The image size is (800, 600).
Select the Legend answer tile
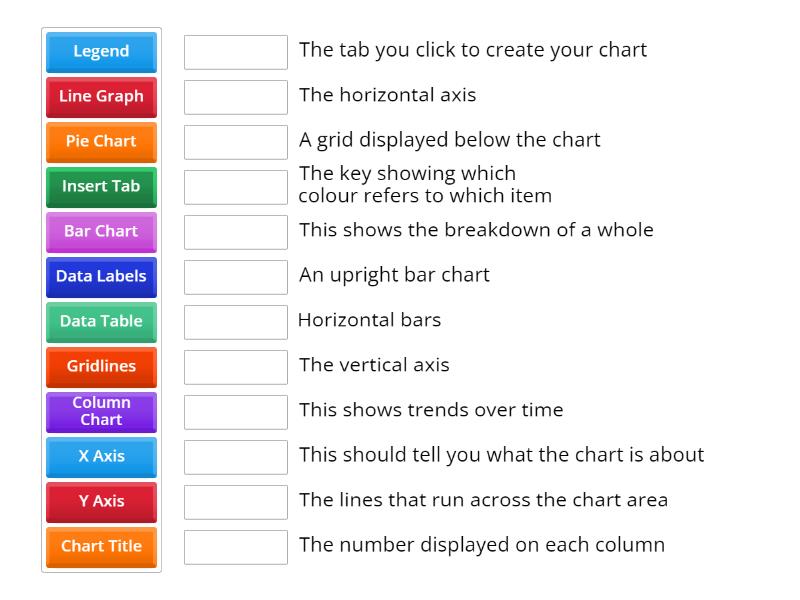click(x=101, y=52)
